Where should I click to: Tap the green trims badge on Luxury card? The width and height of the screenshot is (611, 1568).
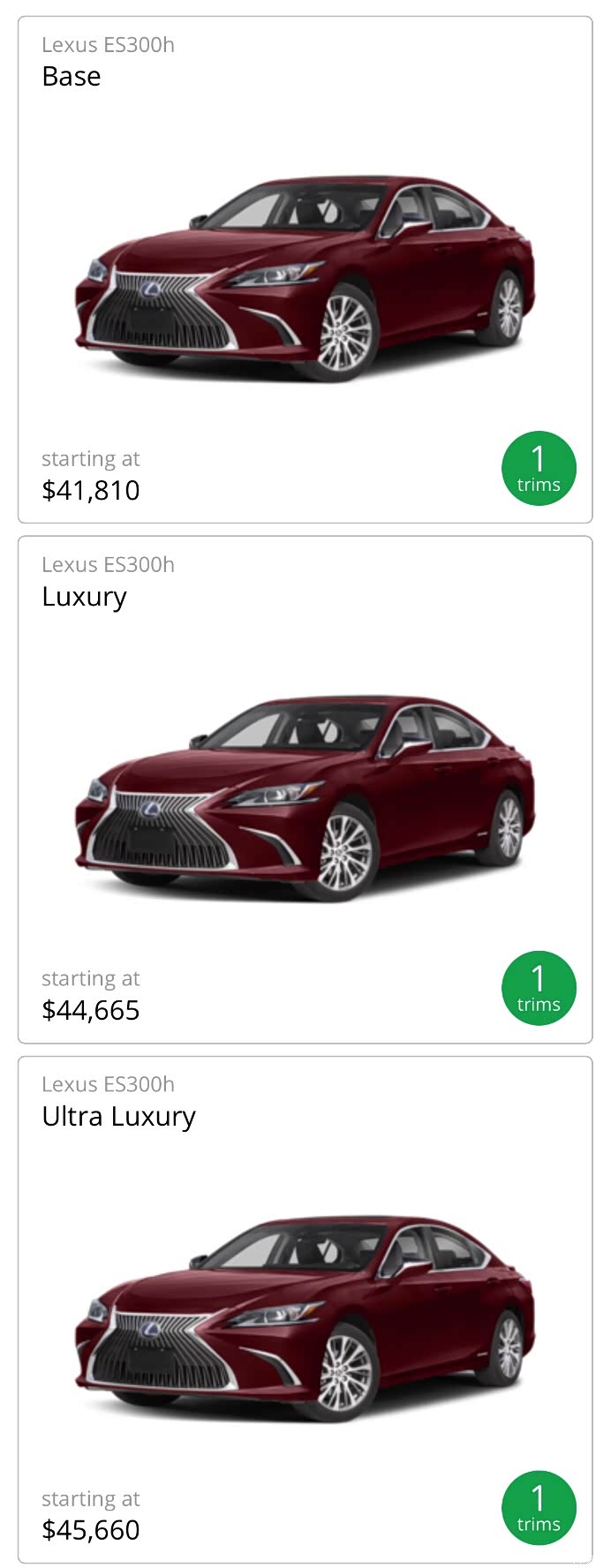click(539, 989)
